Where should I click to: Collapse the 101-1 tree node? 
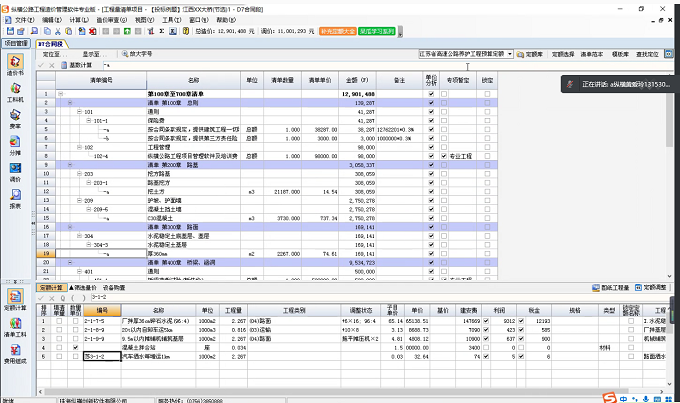click(x=88, y=121)
